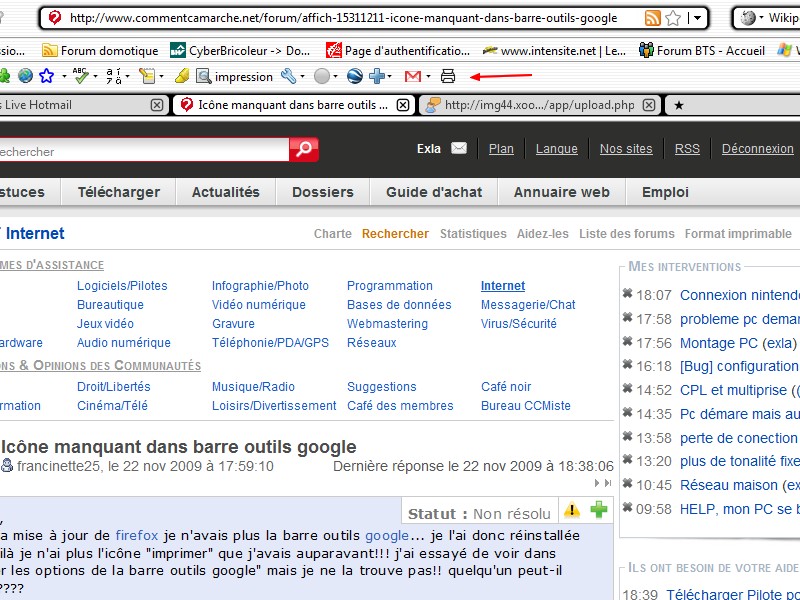
Task: Click the RSS feed icon in address bar
Action: tap(653, 18)
